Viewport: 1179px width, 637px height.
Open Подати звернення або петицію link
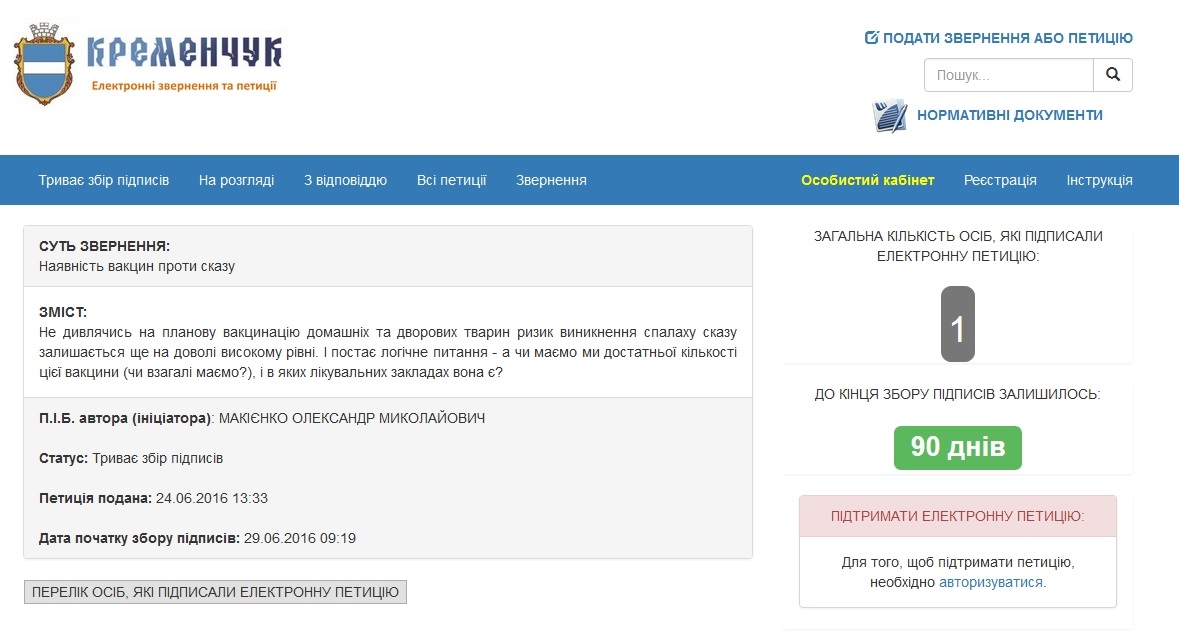click(1007, 38)
